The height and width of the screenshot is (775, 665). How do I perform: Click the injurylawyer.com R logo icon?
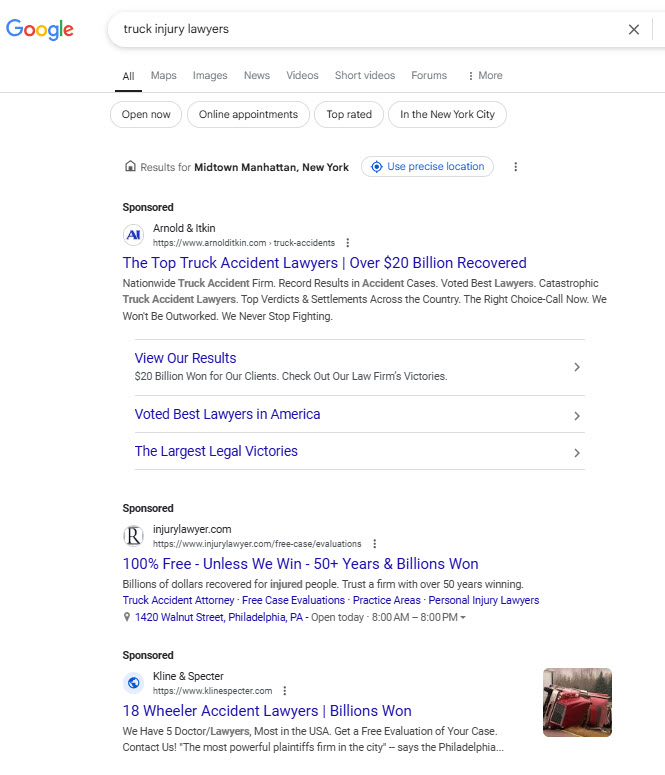(x=133, y=536)
